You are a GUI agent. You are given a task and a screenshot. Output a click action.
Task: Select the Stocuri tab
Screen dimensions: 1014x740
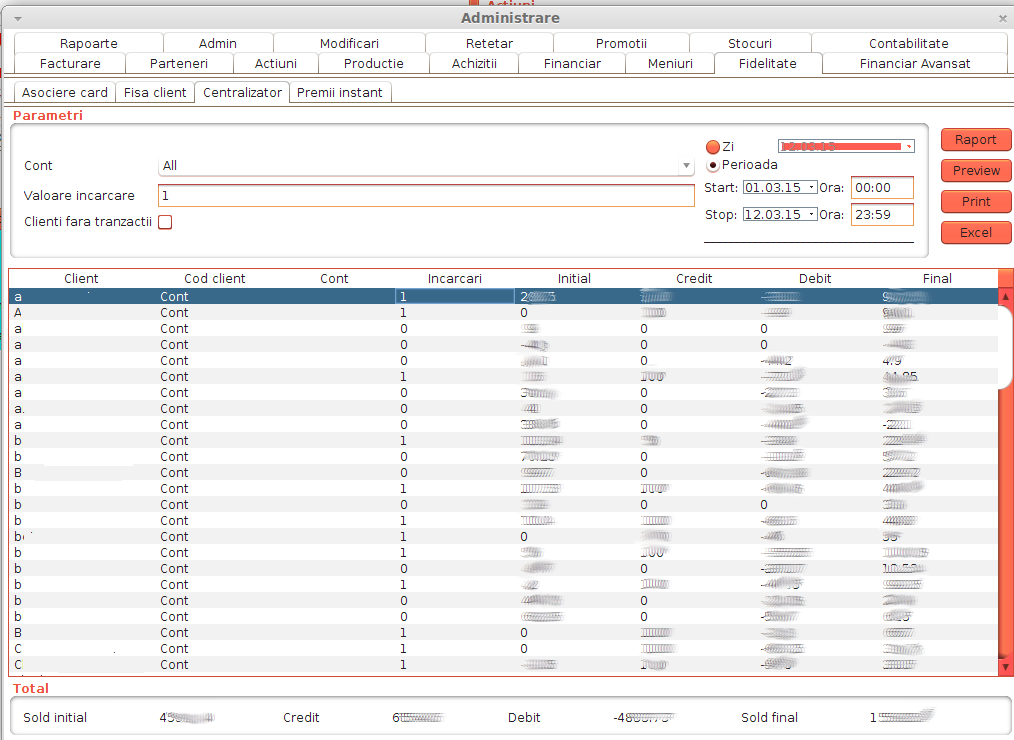(x=750, y=43)
